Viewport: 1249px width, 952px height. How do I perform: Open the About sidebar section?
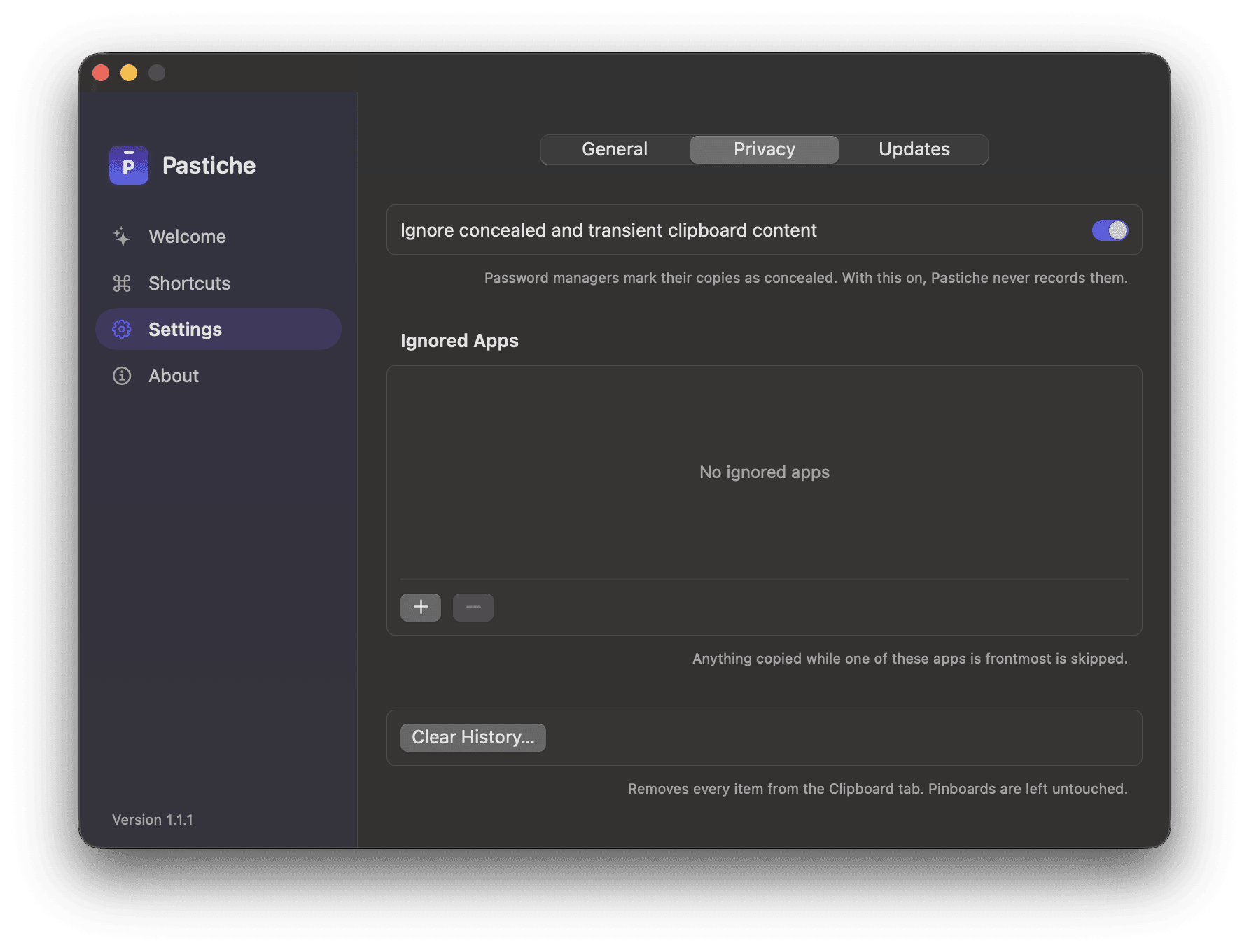[x=218, y=376]
